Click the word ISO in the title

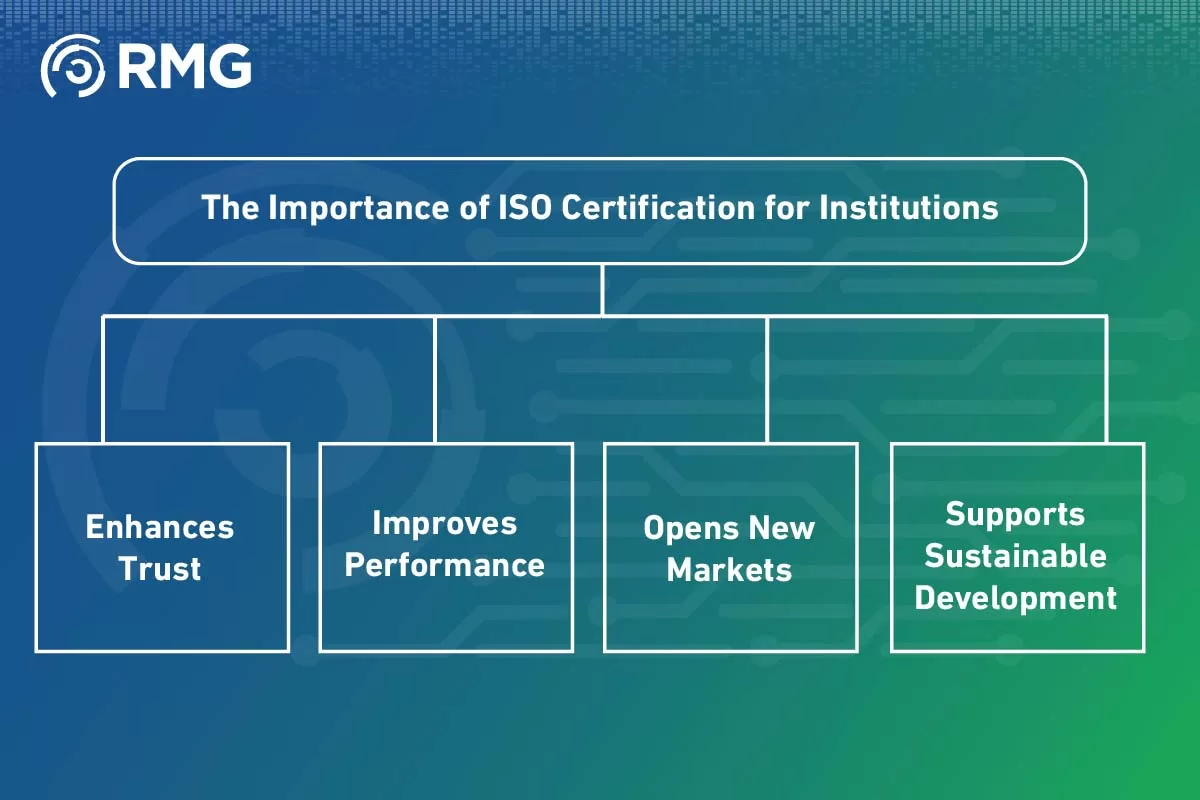point(522,209)
